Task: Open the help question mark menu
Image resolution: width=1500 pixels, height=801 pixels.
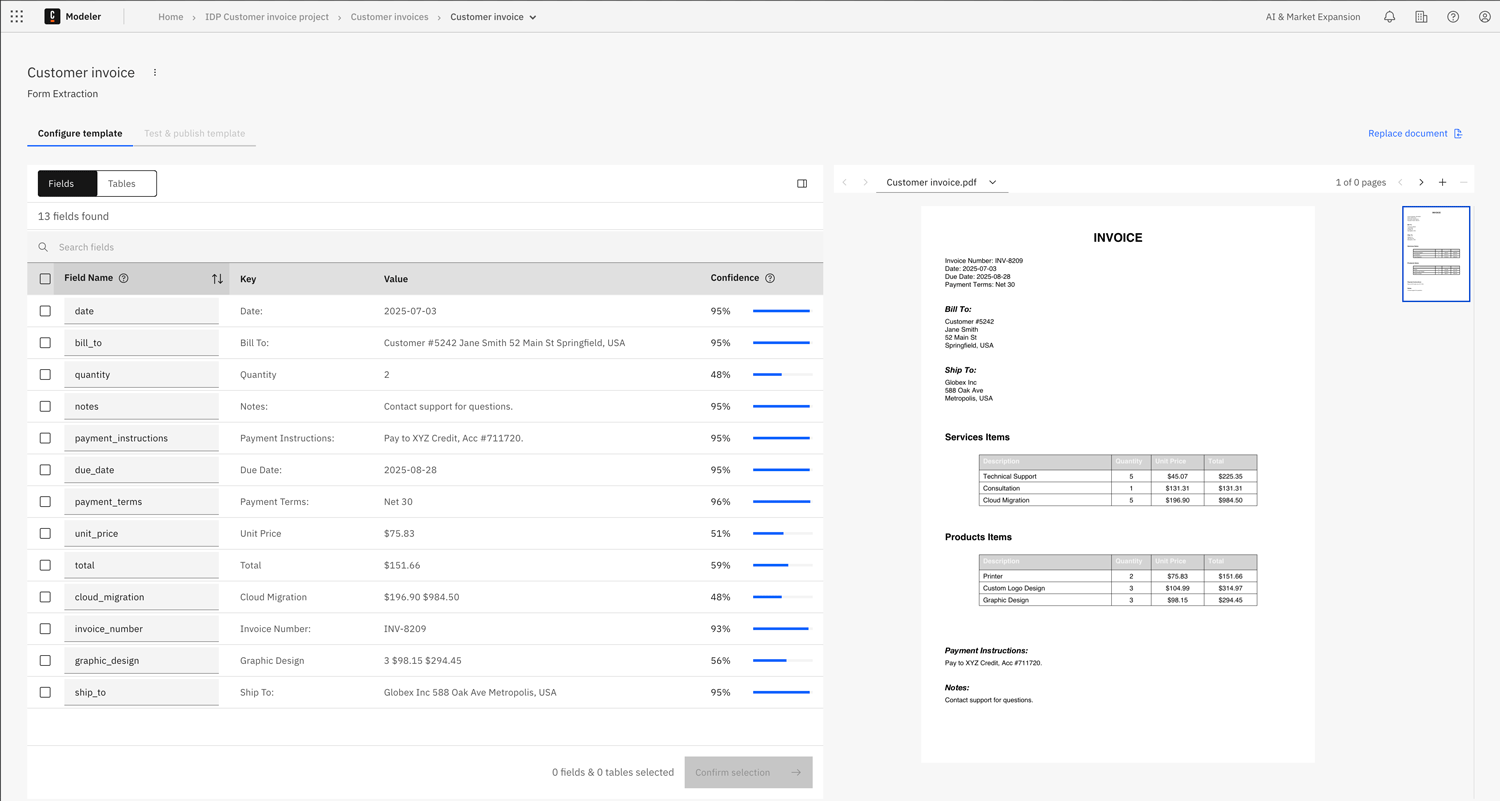Action: click(x=1453, y=17)
